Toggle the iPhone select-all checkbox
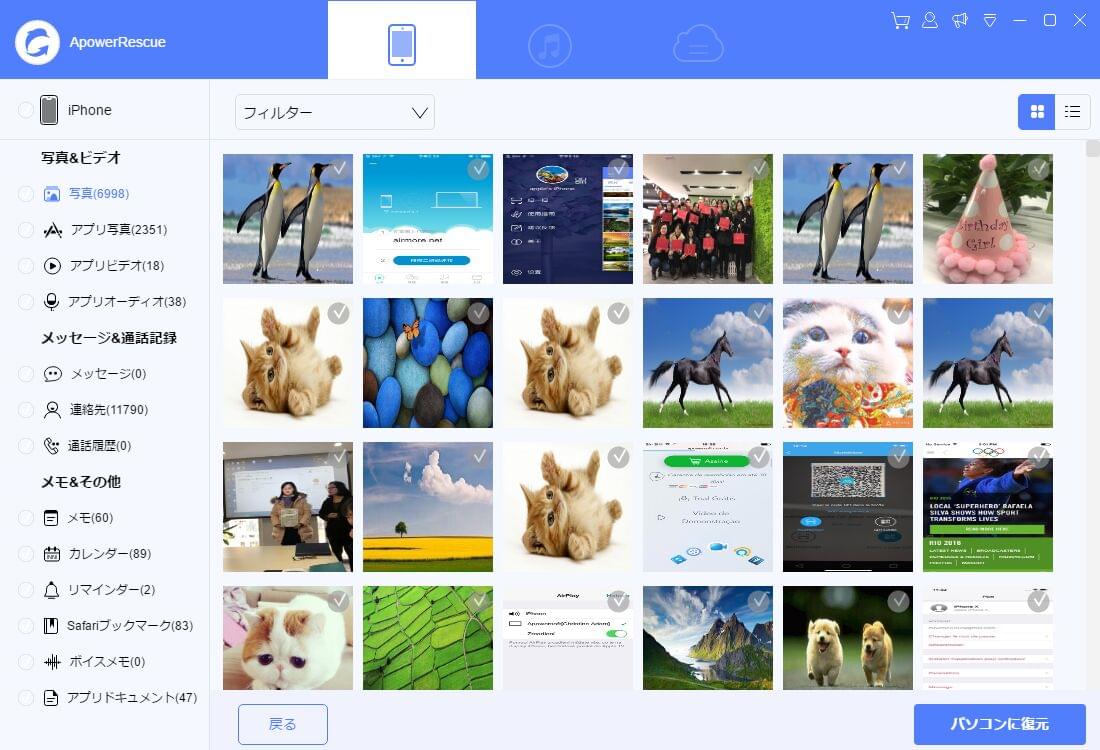The width and height of the screenshot is (1100, 750). (x=26, y=110)
